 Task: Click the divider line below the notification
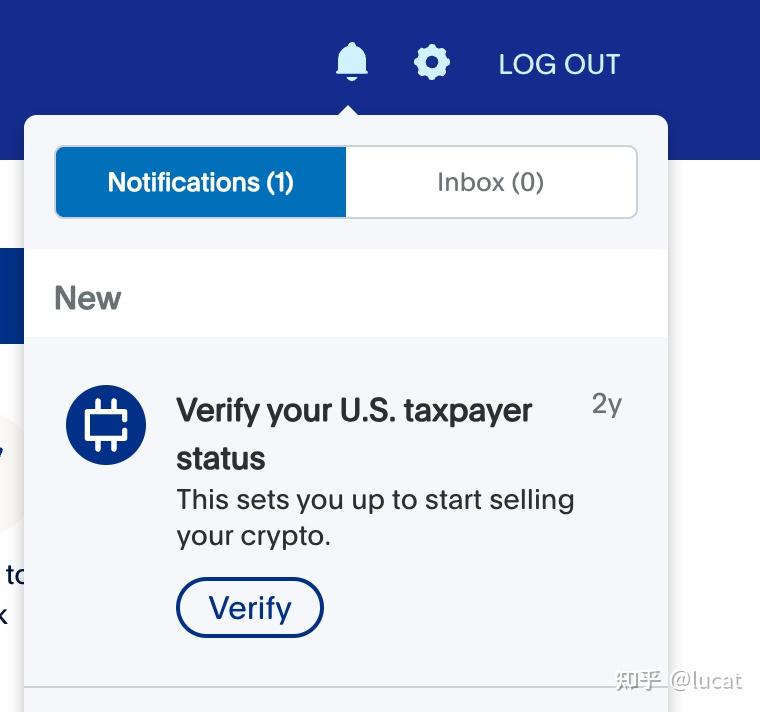click(x=345, y=687)
